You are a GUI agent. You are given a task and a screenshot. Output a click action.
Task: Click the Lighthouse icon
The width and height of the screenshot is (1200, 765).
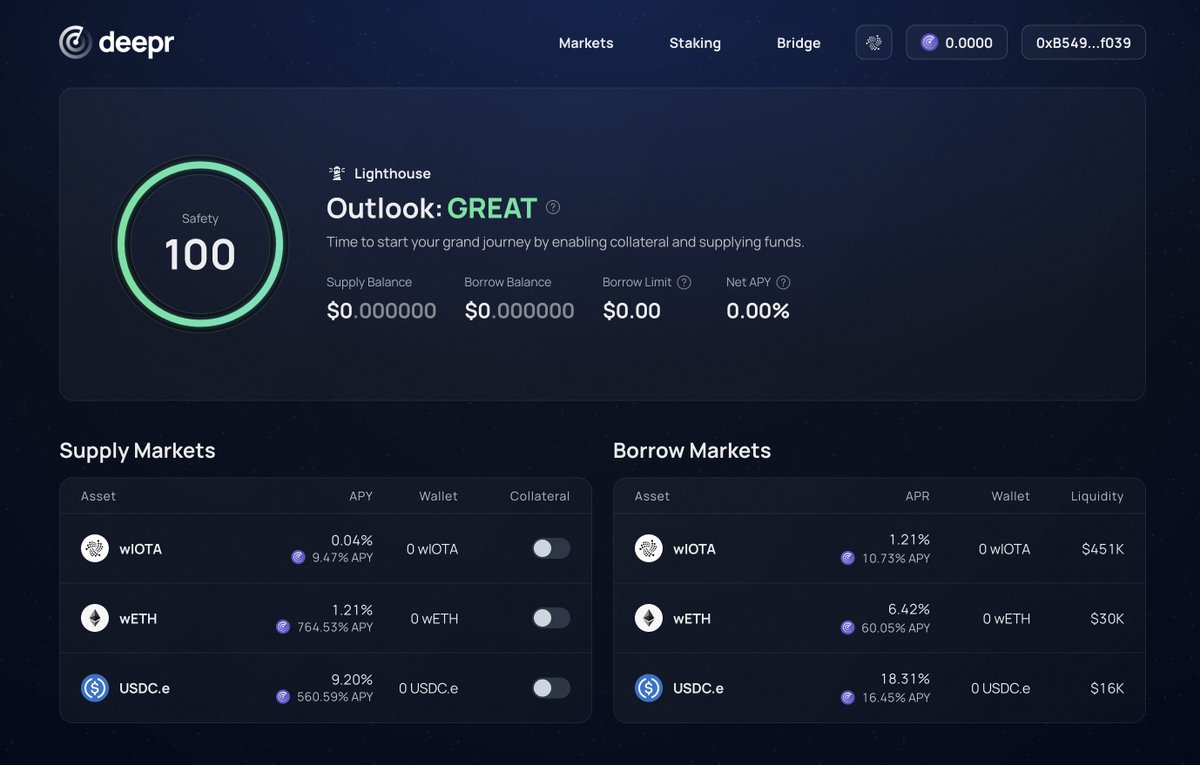coord(337,173)
